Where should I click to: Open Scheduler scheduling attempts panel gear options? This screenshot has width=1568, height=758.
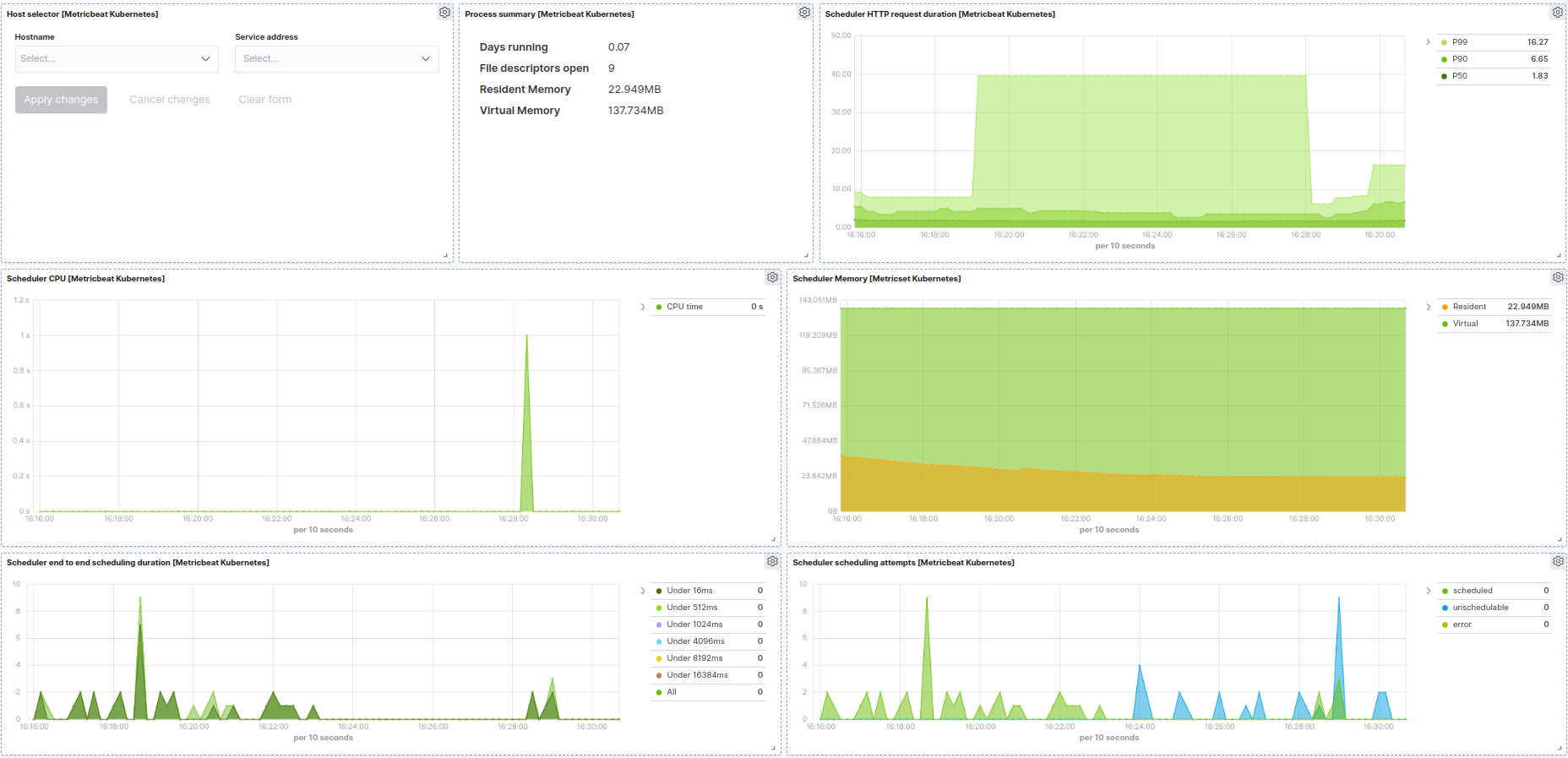click(x=1558, y=561)
